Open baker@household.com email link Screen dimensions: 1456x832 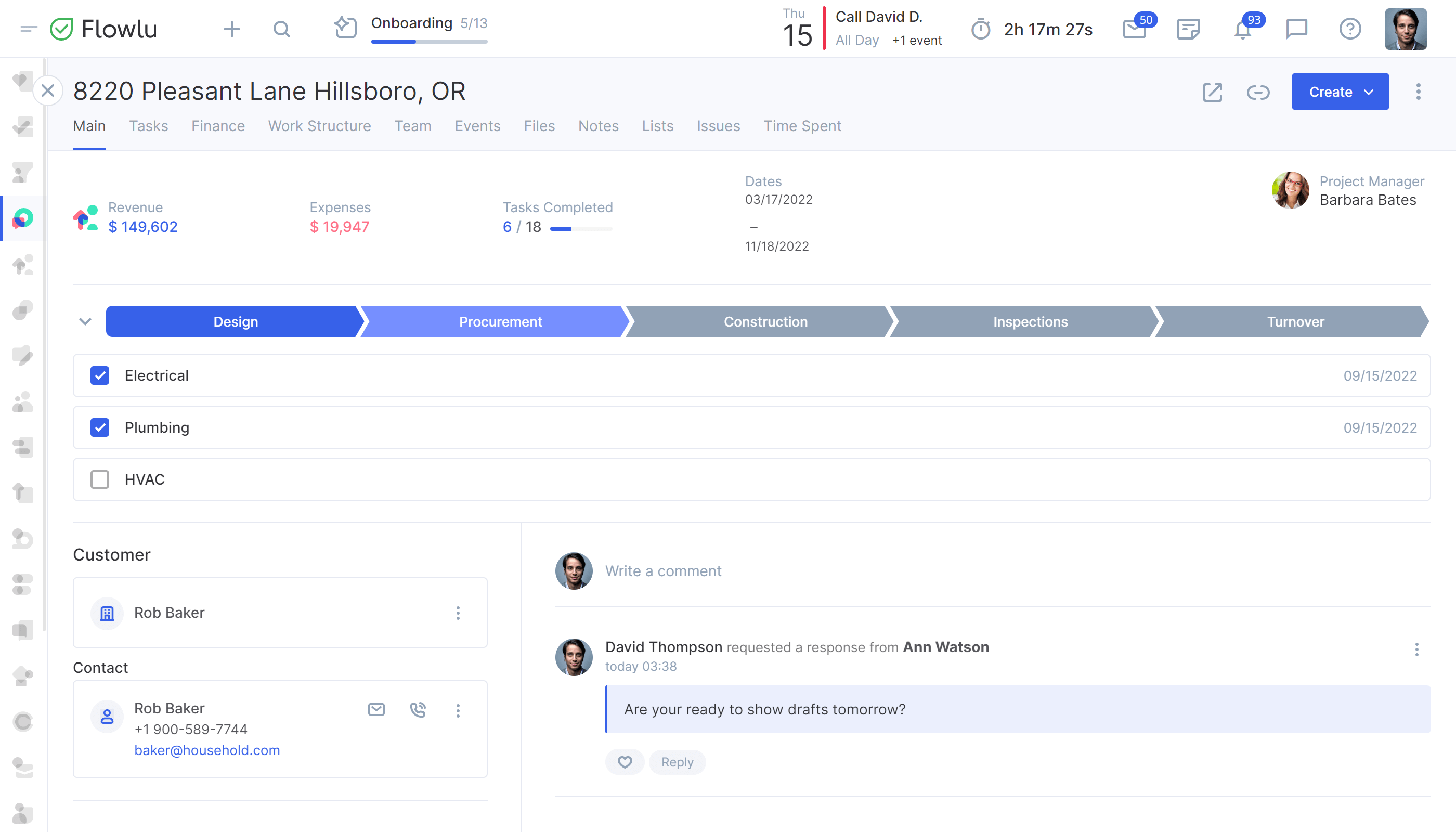tap(207, 750)
